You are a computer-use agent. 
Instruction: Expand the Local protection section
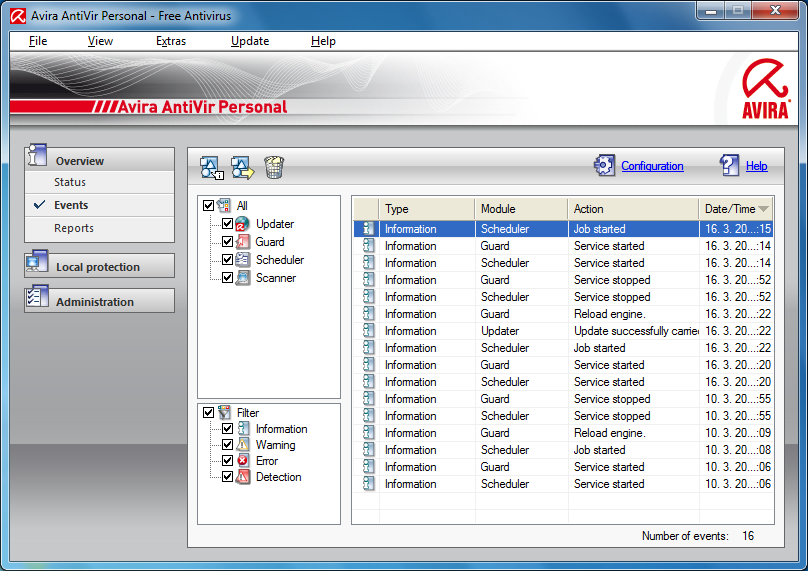point(98,267)
